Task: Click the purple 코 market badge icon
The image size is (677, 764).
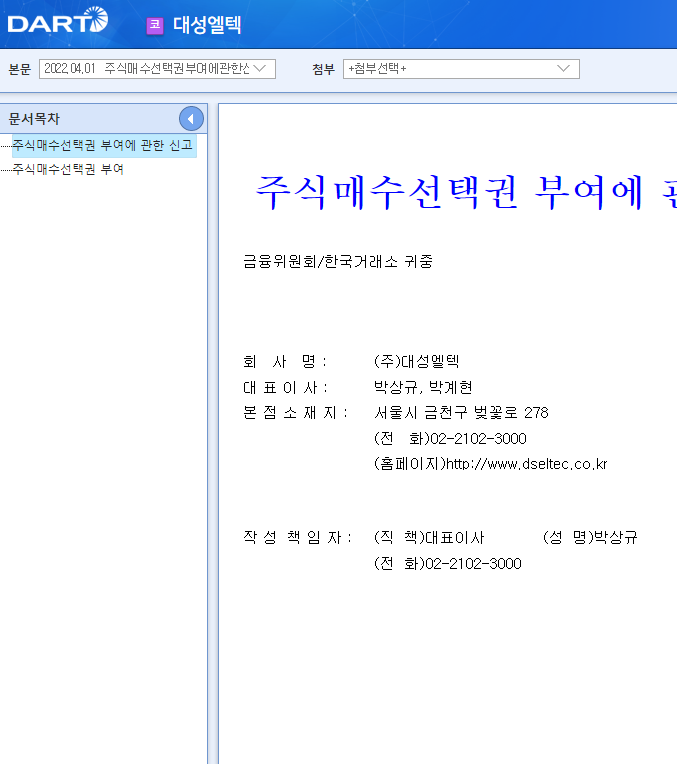Action: click(x=155, y=25)
